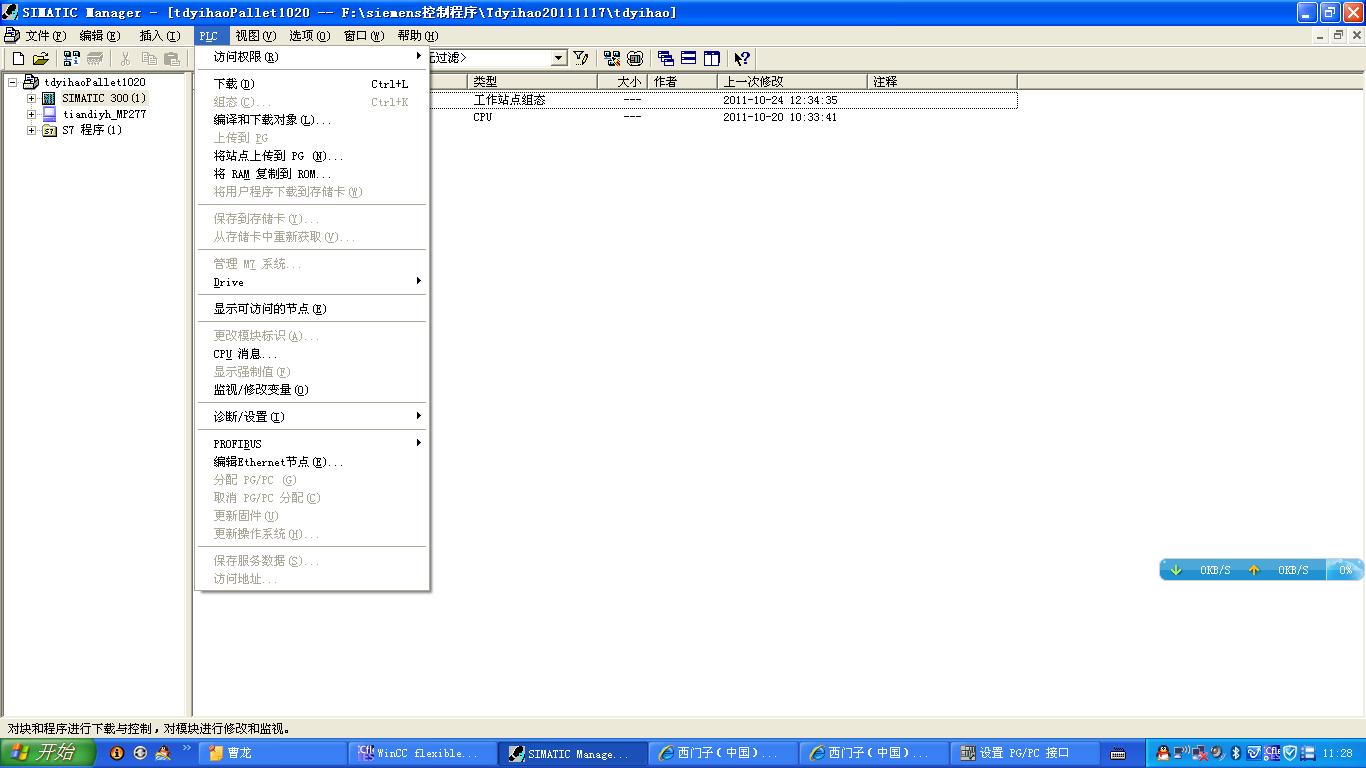Choose 编译和下载对象(L)... menu entry
1366x768 pixels.
pos(313,120)
